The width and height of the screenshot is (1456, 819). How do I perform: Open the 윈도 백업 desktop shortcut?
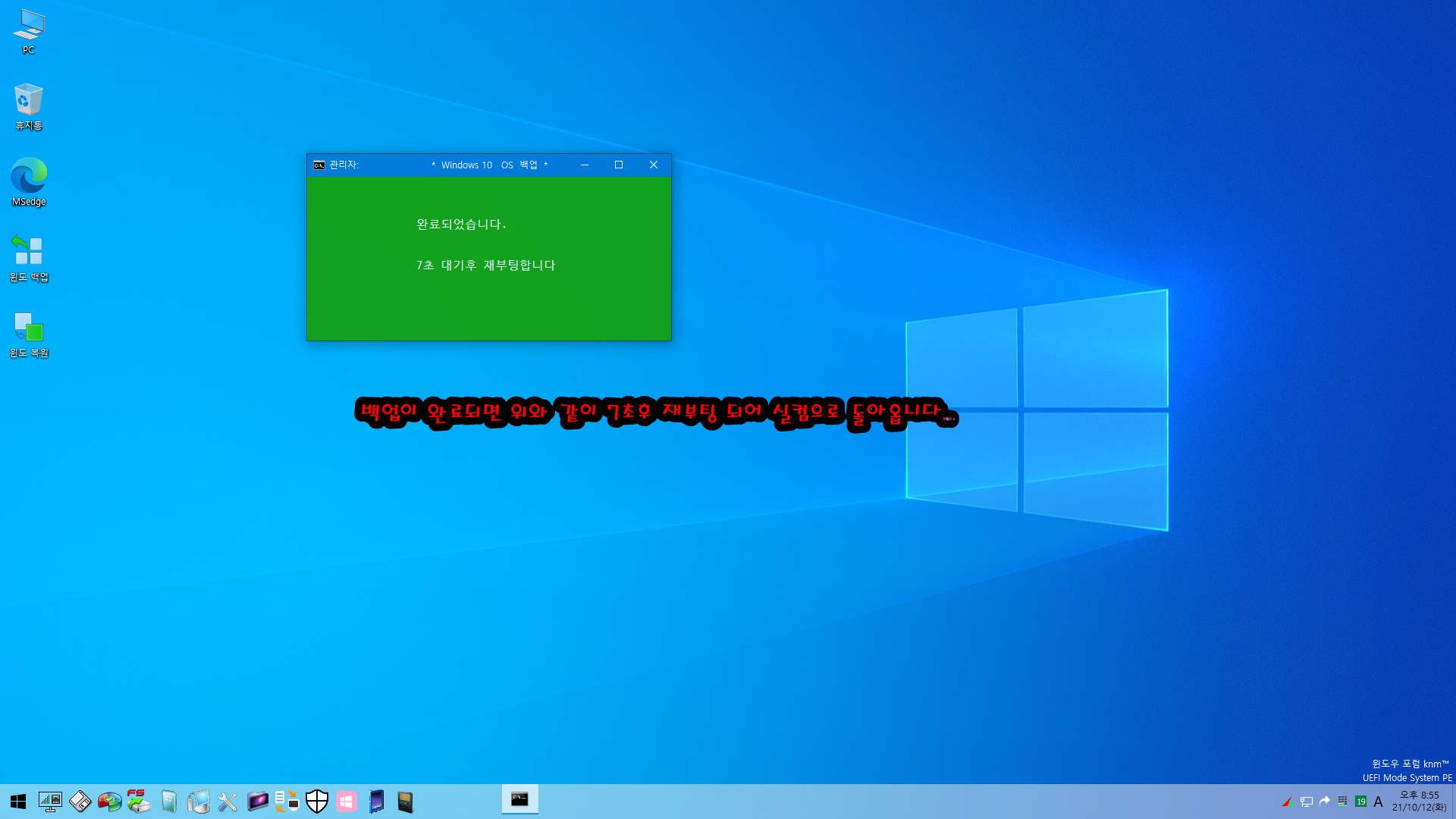pos(29,258)
